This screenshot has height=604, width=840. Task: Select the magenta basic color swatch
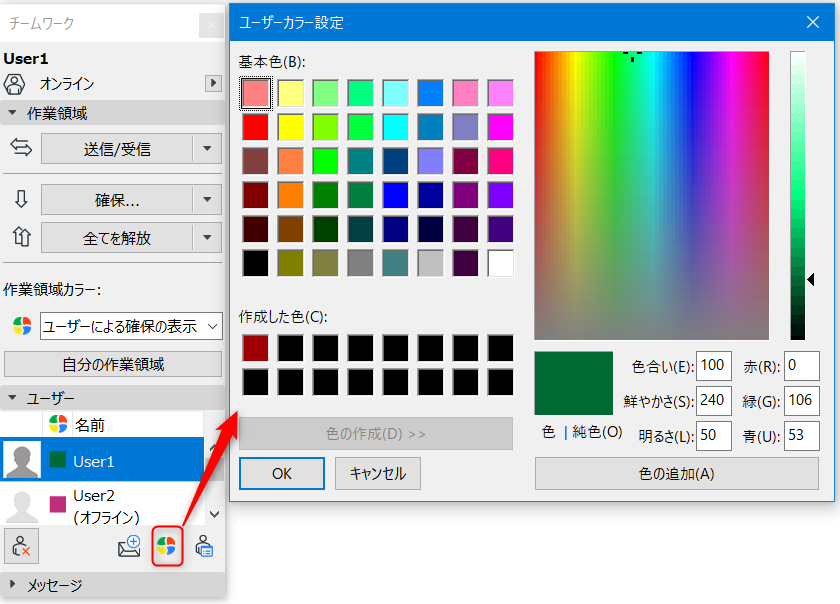click(501, 128)
